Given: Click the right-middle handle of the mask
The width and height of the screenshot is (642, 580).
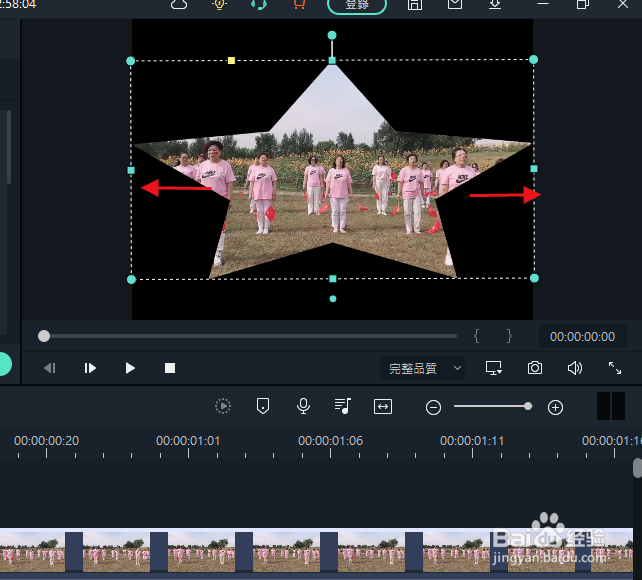Looking at the screenshot, I should click(534, 169).
